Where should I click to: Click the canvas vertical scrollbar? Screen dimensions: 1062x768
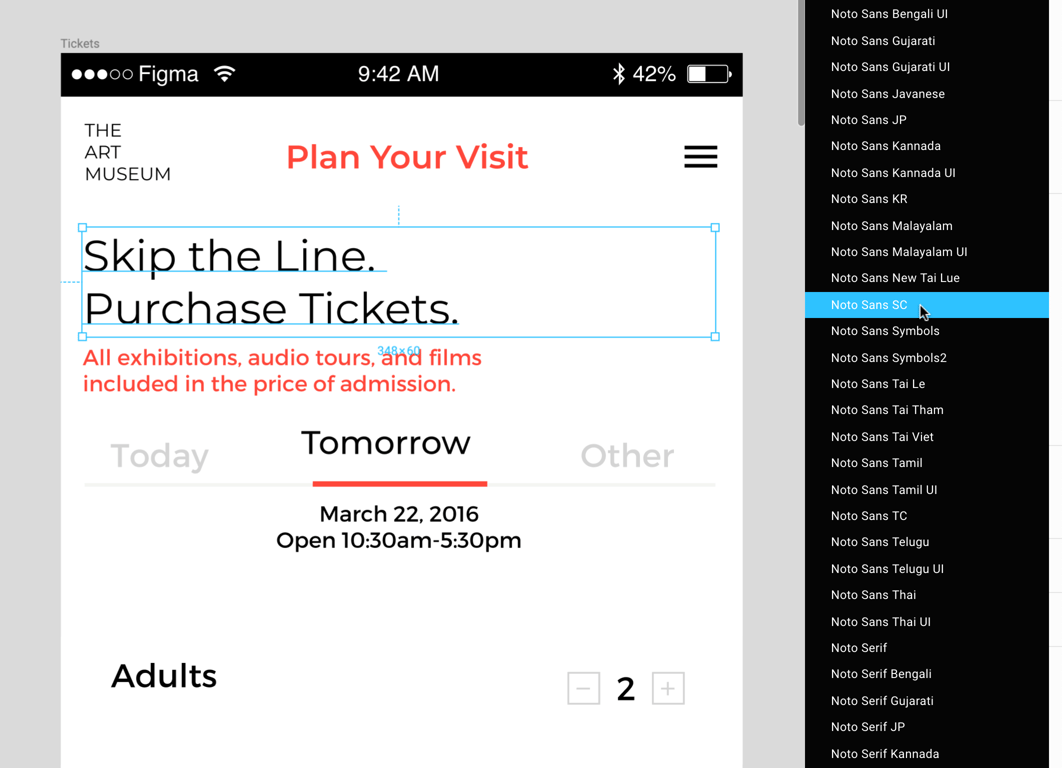(x=800, y=62)
